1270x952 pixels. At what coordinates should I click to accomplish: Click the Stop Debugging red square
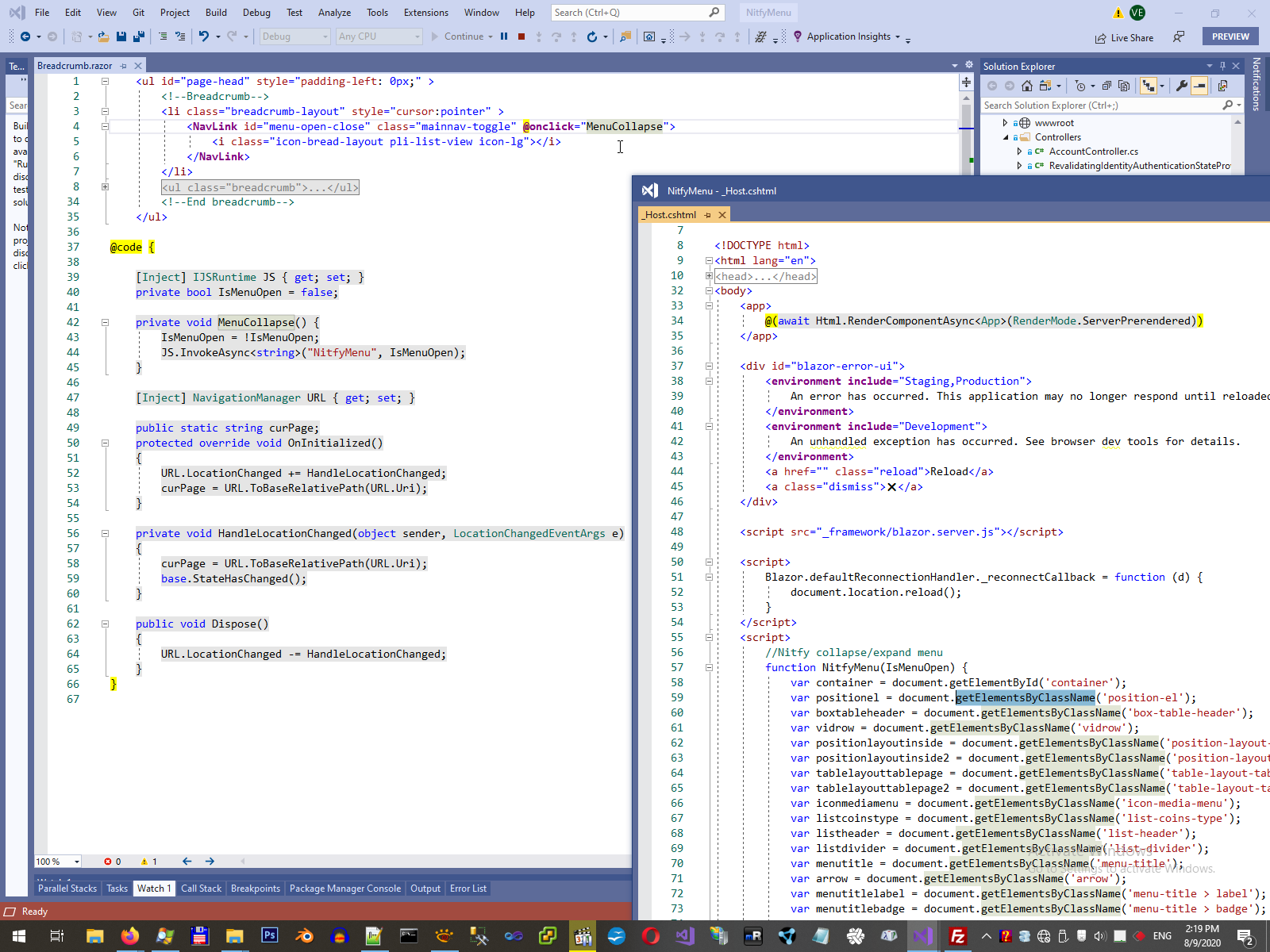coord(521,36)
